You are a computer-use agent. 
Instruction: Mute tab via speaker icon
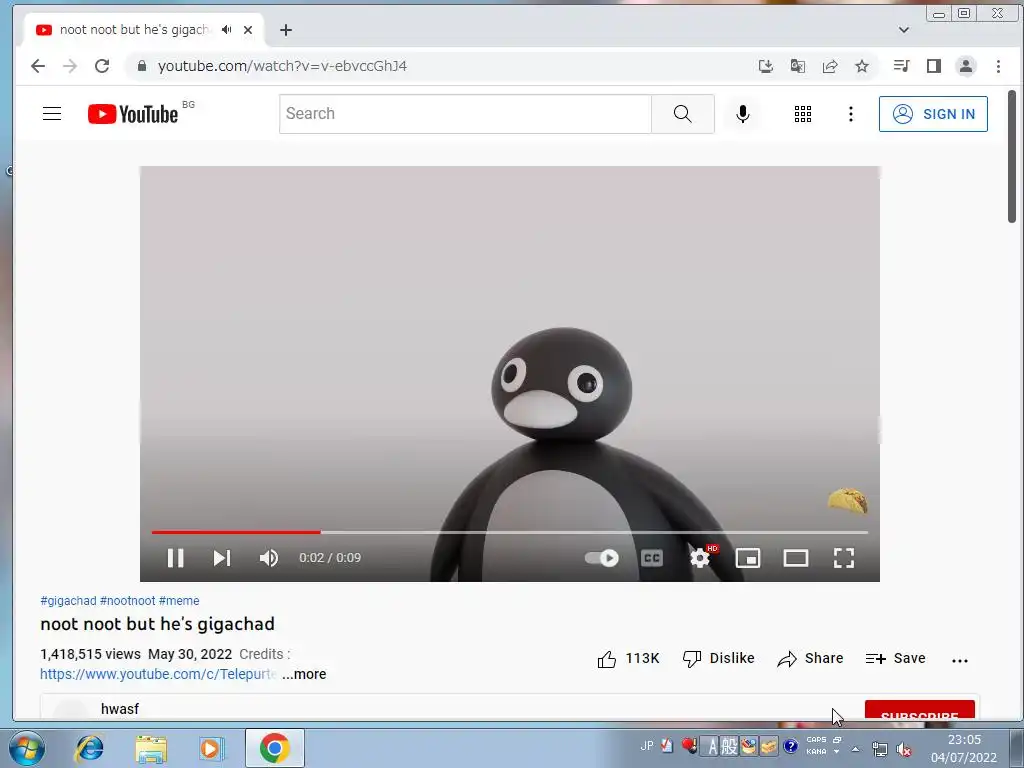tap(226, 29)
